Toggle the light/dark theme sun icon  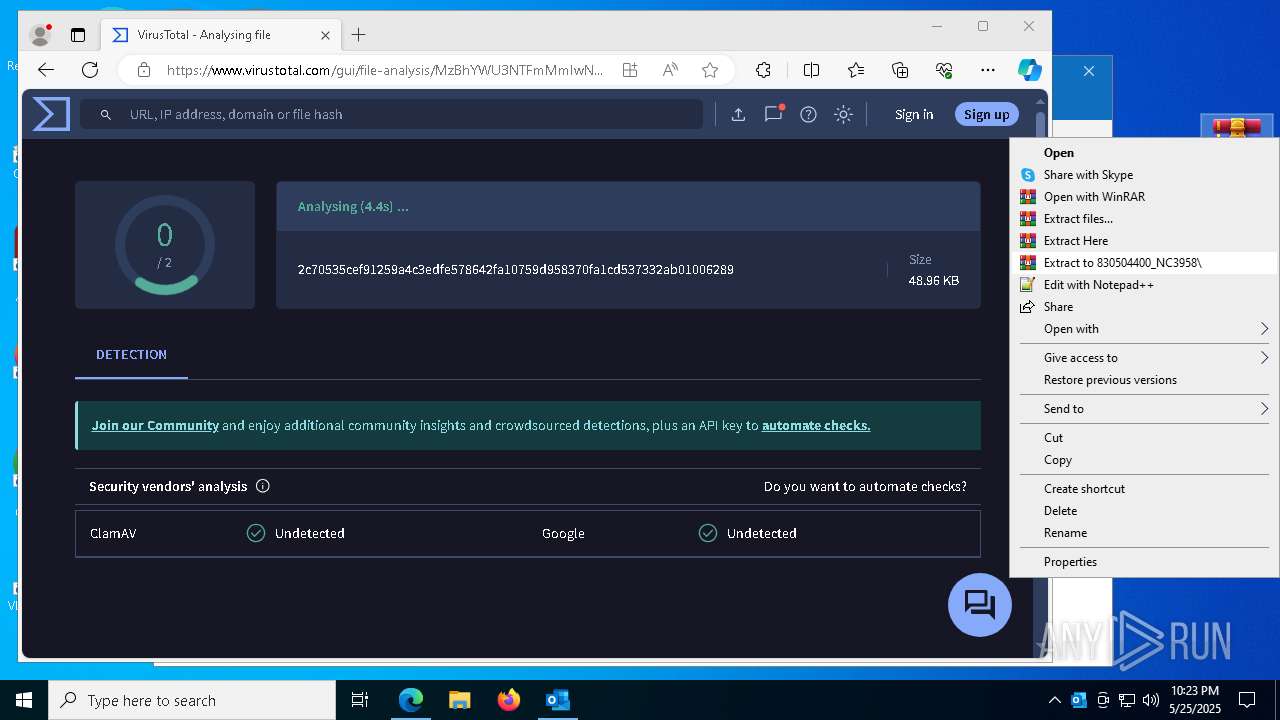click(843, 114)
